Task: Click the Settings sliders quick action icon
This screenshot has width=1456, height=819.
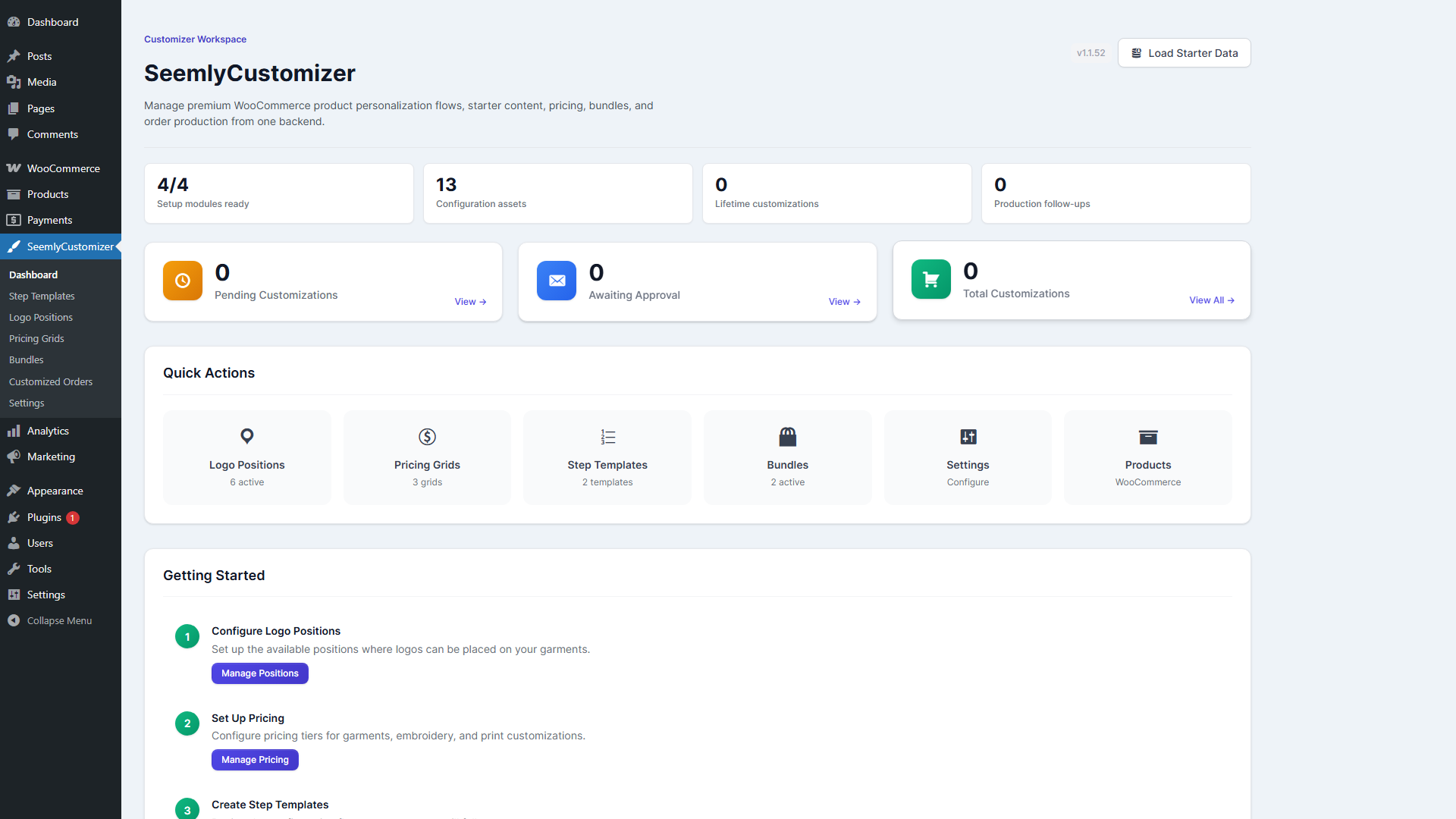Action: 968,436
